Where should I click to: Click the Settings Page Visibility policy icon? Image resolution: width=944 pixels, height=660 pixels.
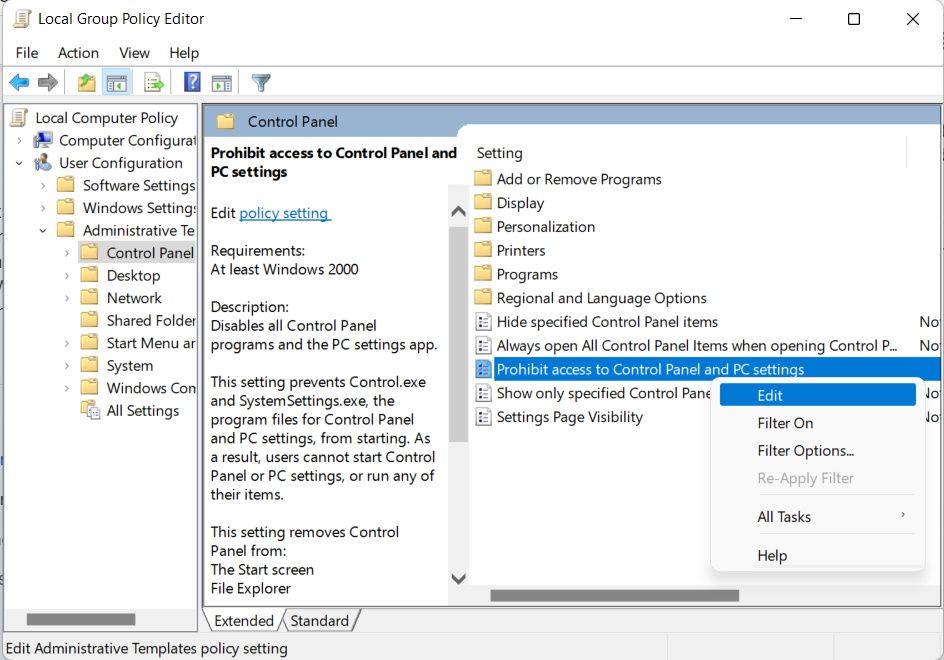pyautogui.click(x=483, y=417)
